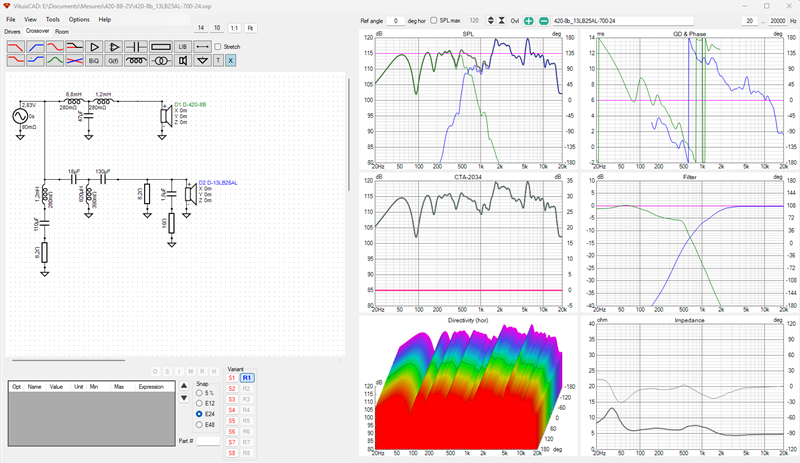Add a driver speaker icon to the schematic
800x463 pixels.
pos(183,61)
